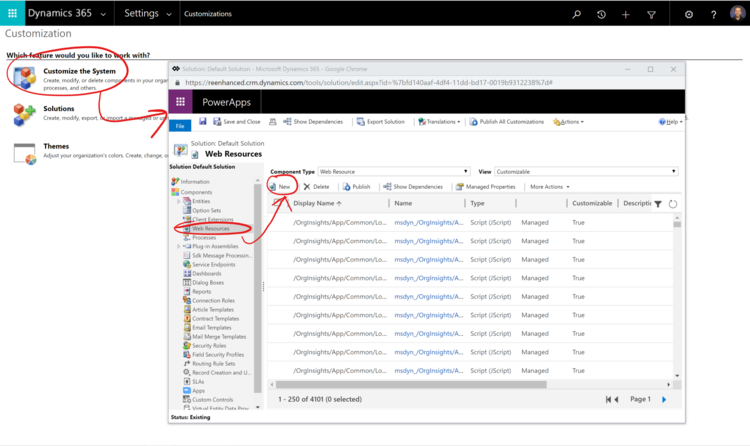Open the Component Type dropdown
The height and width of the screenshot is (446, 750).
click(x=394, y=171)
